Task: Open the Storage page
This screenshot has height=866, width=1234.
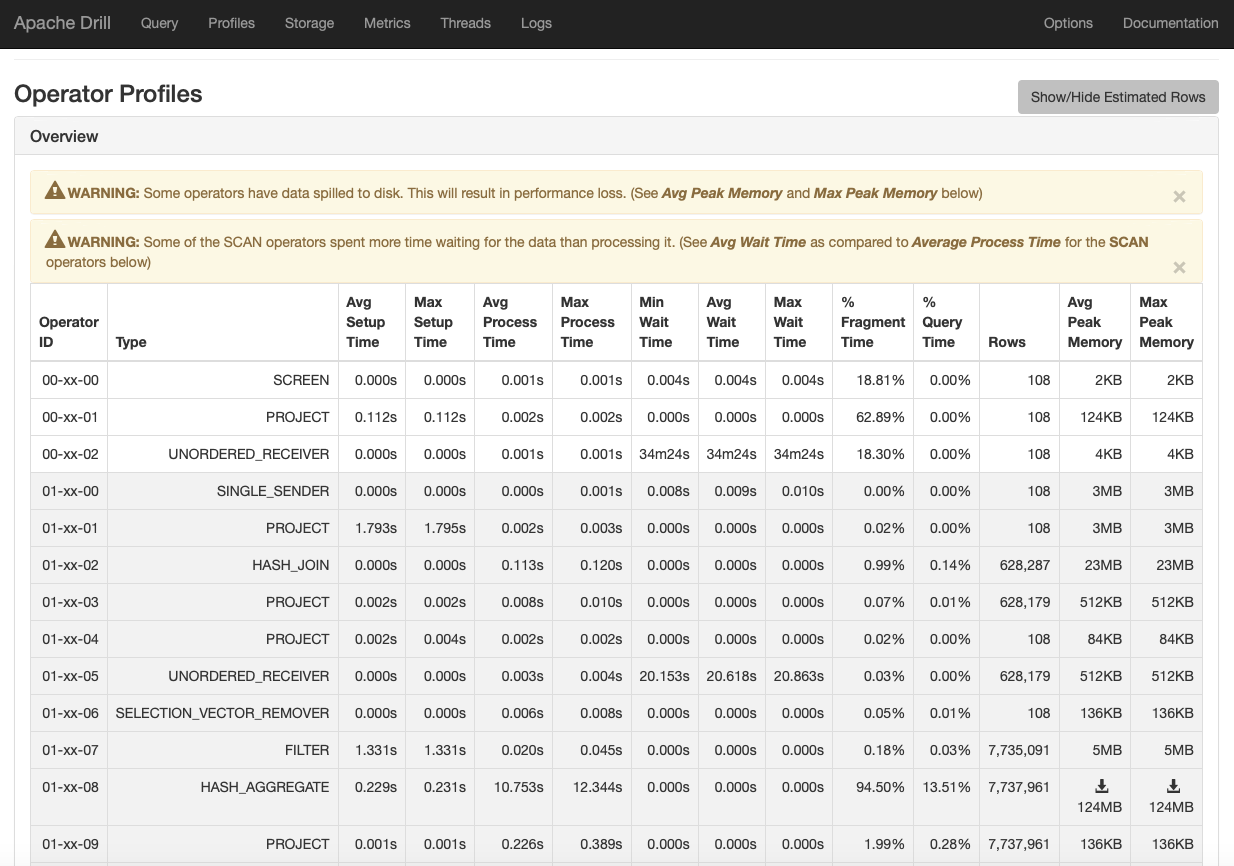Action: 309,23
